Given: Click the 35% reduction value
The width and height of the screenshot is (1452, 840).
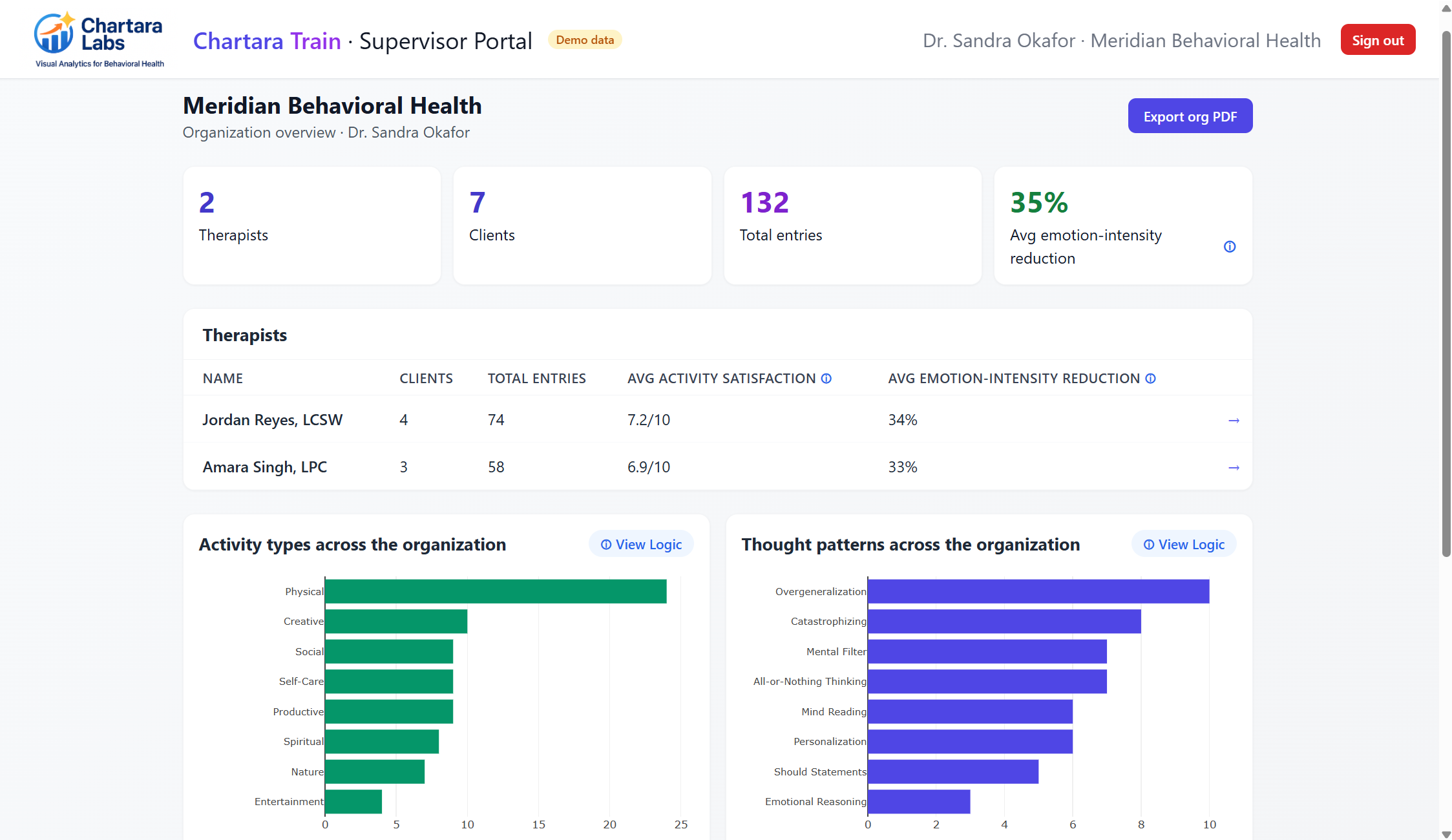Looking at the screenshot, I should pos(1039,202).
